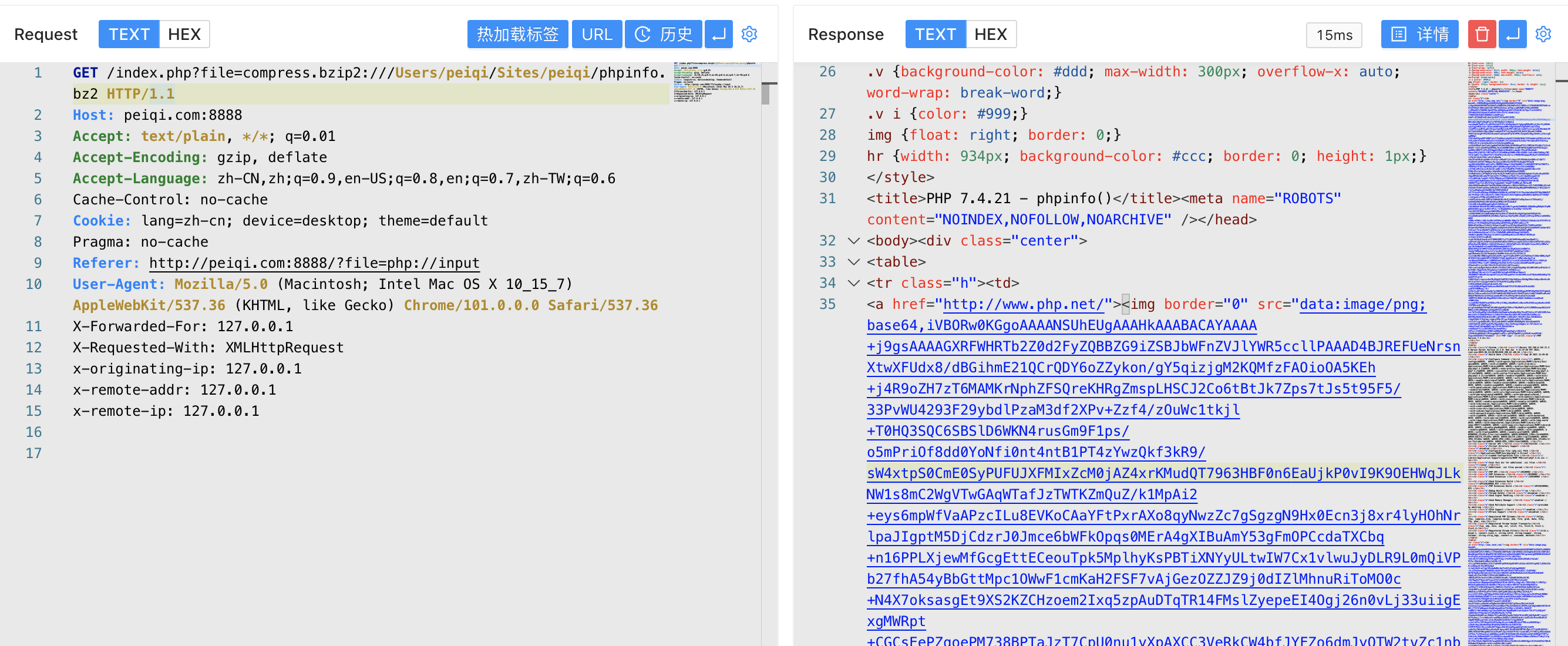Screen dimensions: 1568x646
Task: Click the Request minimap thumbnail
Action: [716, 82]
